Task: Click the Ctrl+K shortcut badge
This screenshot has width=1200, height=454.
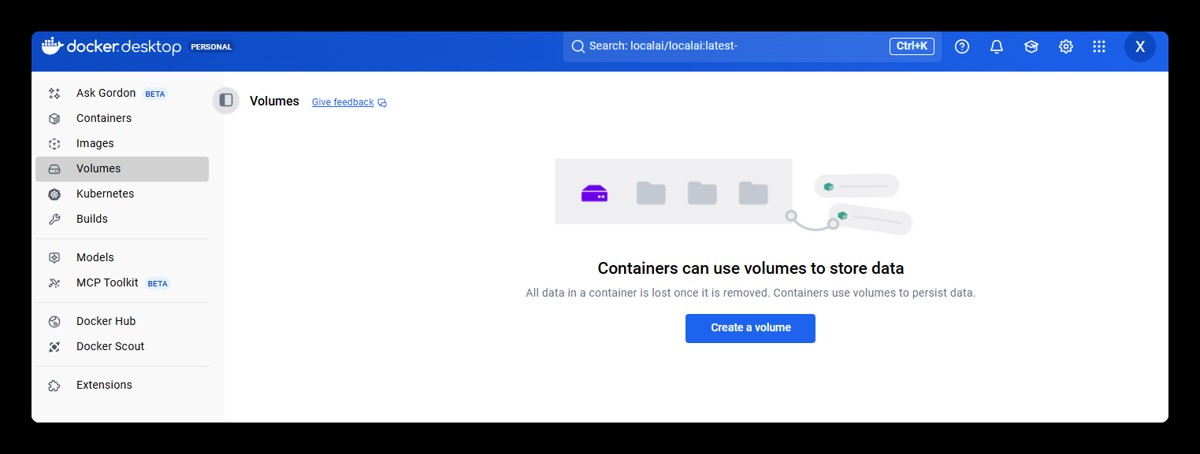Action: click(911, 46)
